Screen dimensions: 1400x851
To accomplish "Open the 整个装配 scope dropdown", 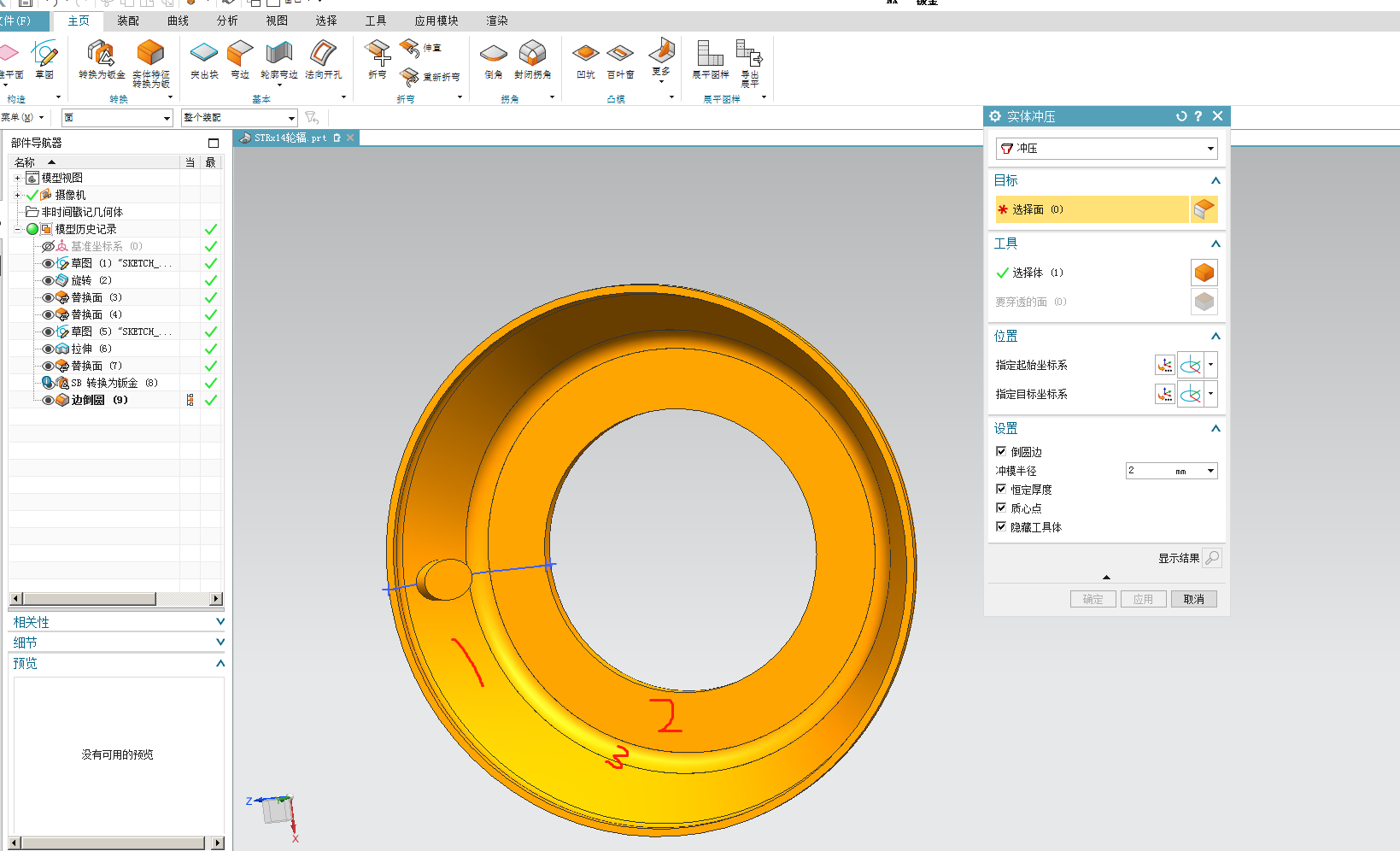I will 291,118.
